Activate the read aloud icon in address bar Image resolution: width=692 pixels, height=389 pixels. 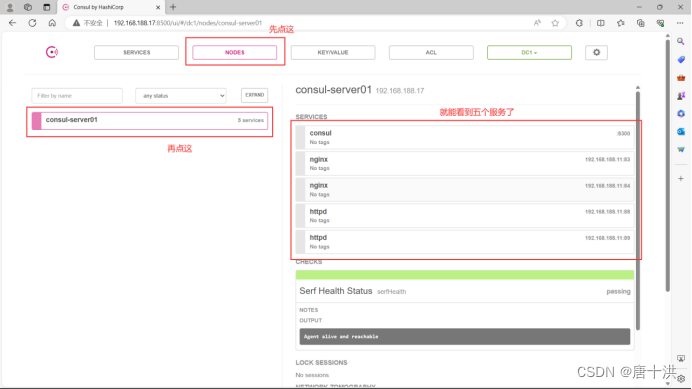537,23
